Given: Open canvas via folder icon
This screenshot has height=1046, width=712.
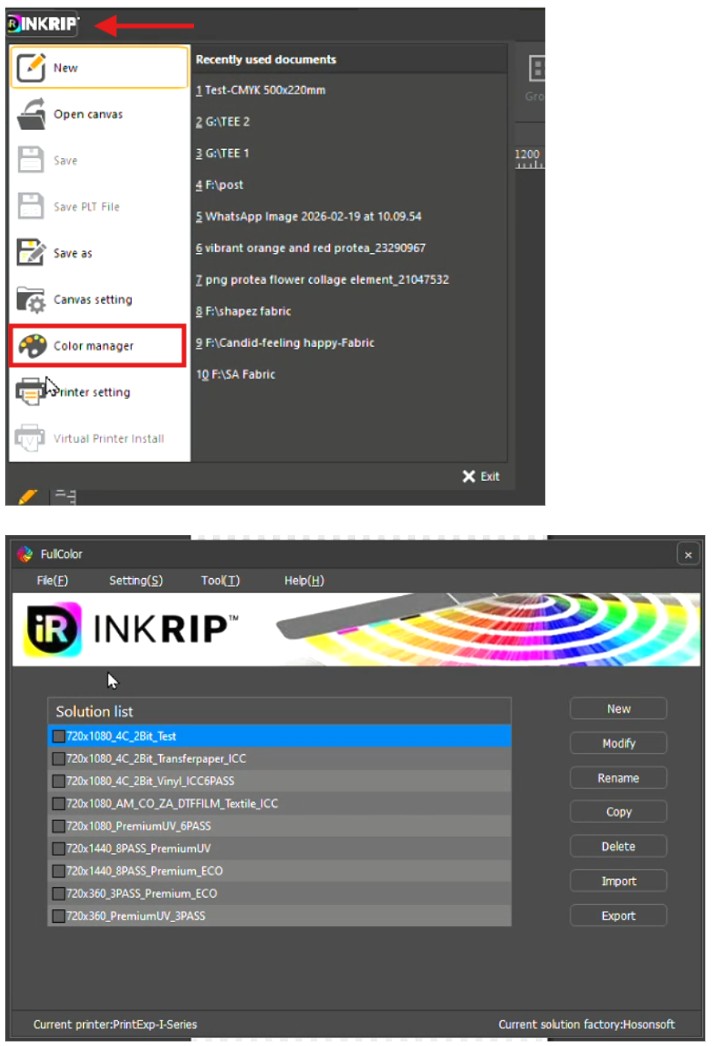Looking at the screenshot, I should [31, 114].
